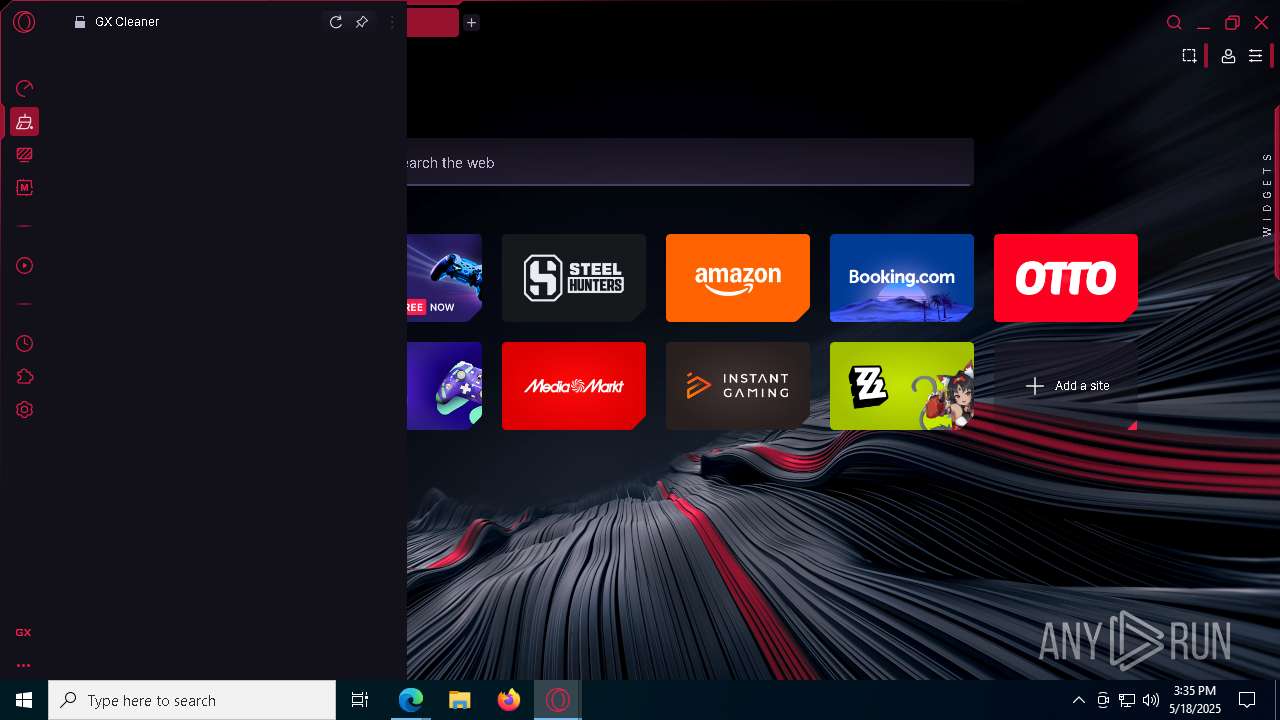Open the Windows Start menu
This screenshot has width=1280, height=720.
point(24,700)
